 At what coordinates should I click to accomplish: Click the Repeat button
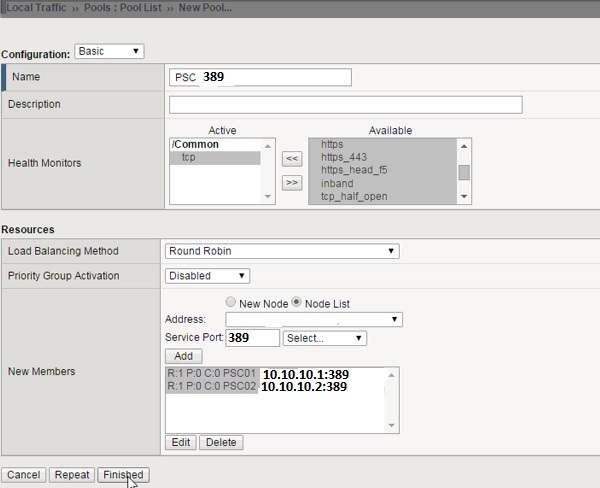pos(70,475)
